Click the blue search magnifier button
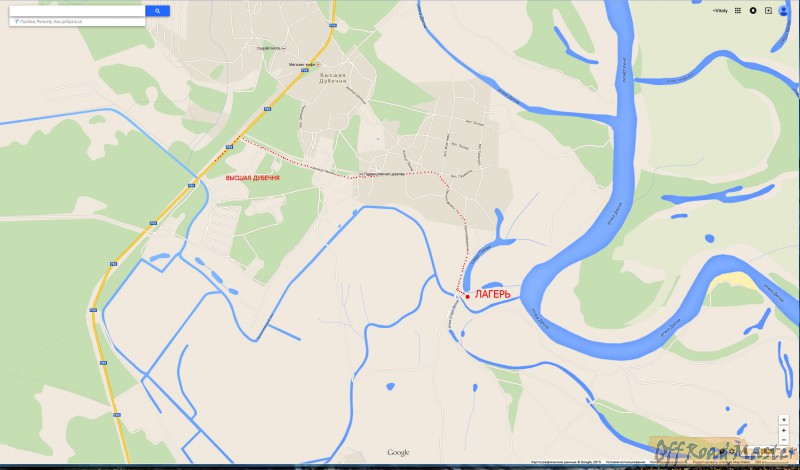800x470 pixels. click(x=157, y=11)
